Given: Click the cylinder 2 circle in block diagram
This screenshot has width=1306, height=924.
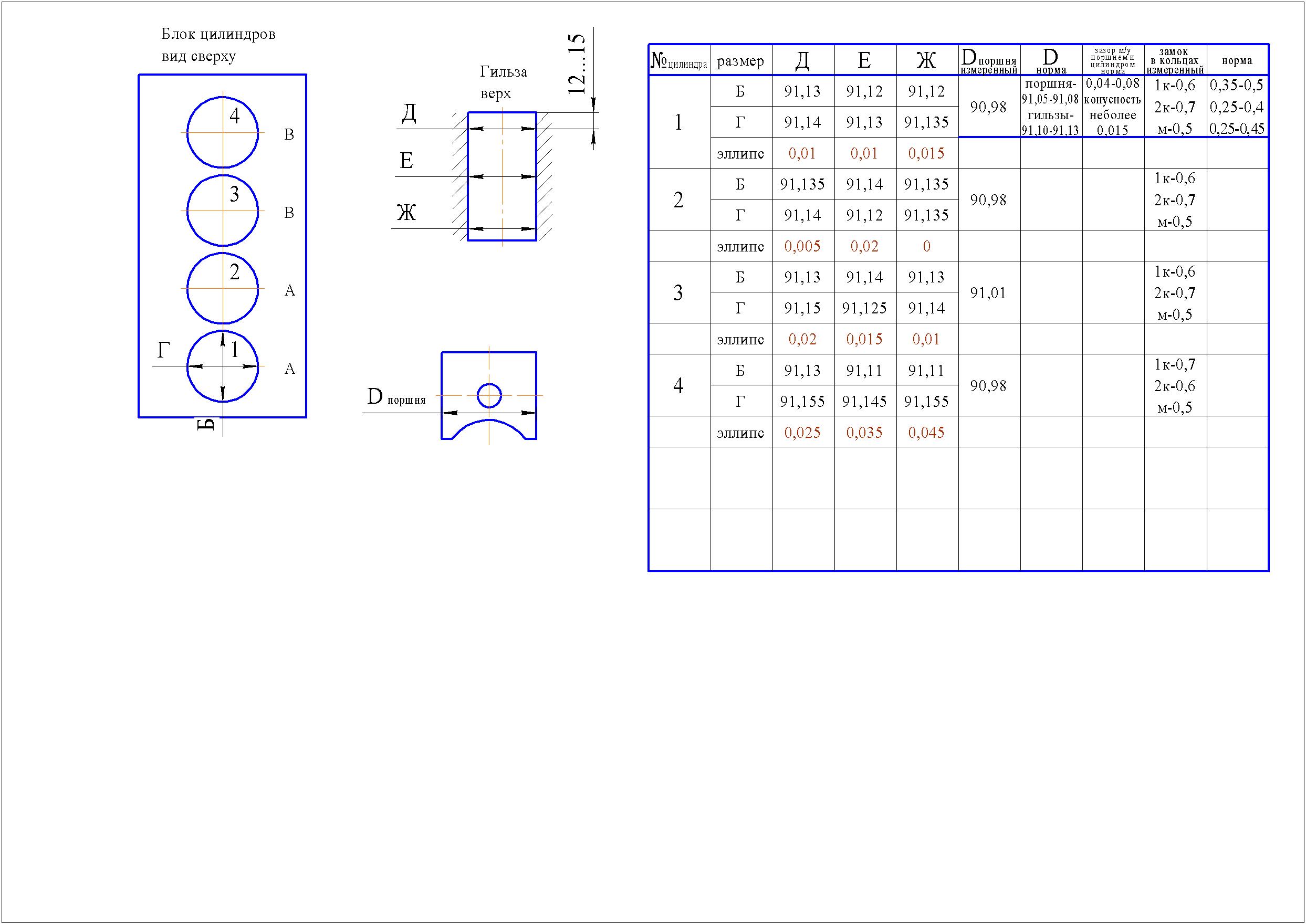Looking at the screenshot, I should (223, 289).
